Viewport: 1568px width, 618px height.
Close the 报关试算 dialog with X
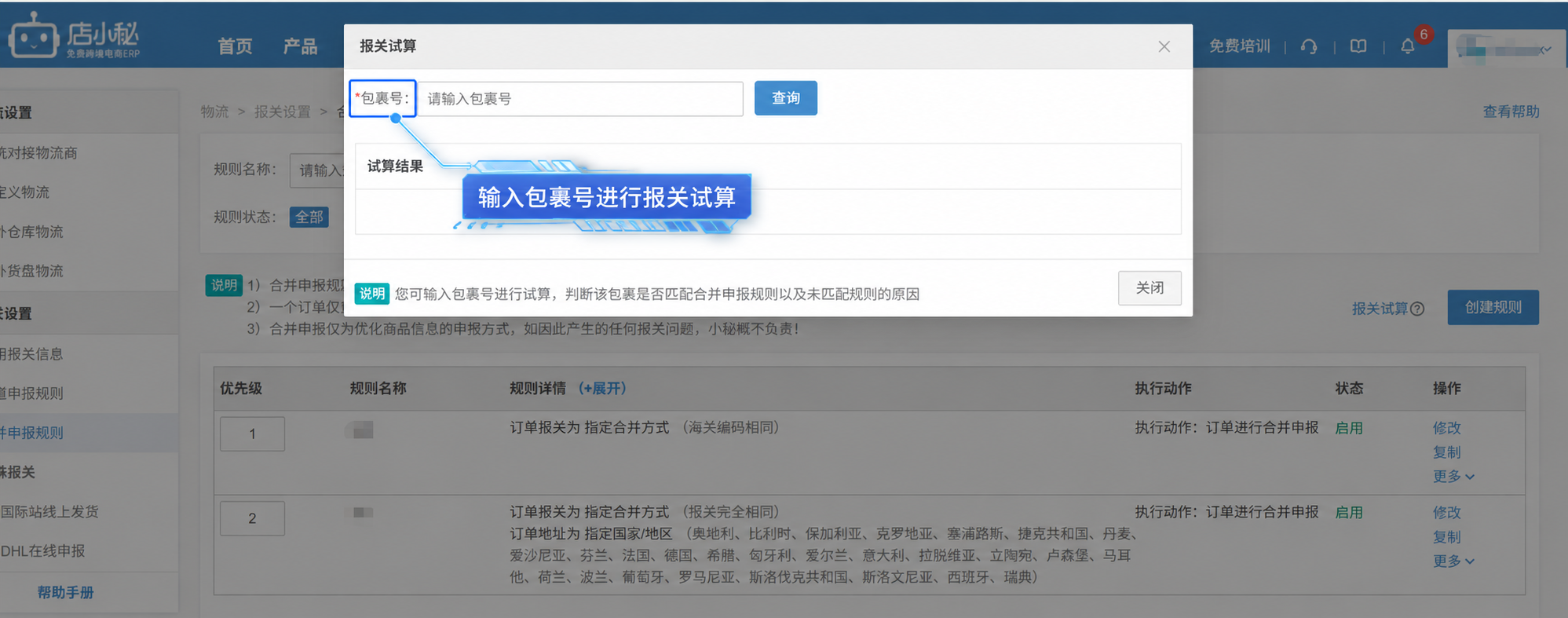(1164, 46)
